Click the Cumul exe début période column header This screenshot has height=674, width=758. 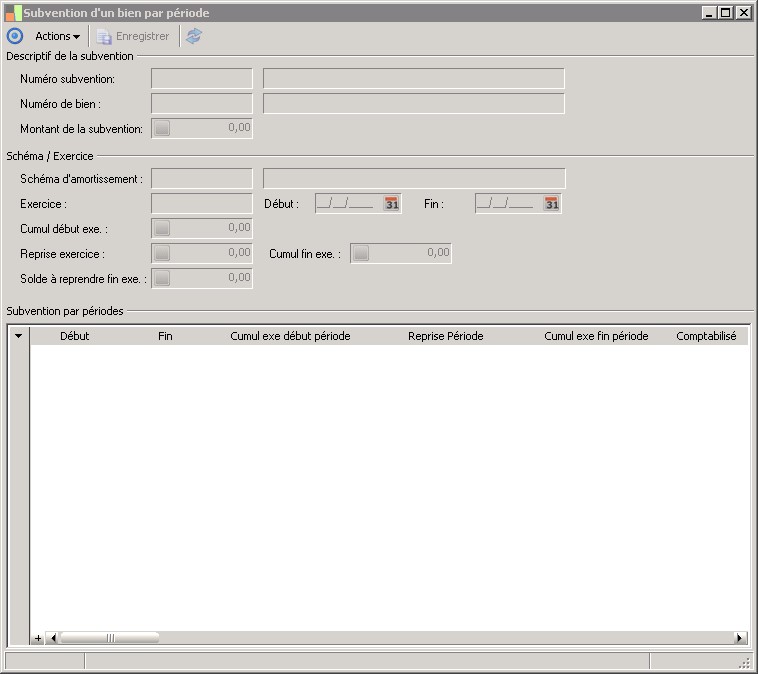290,336
